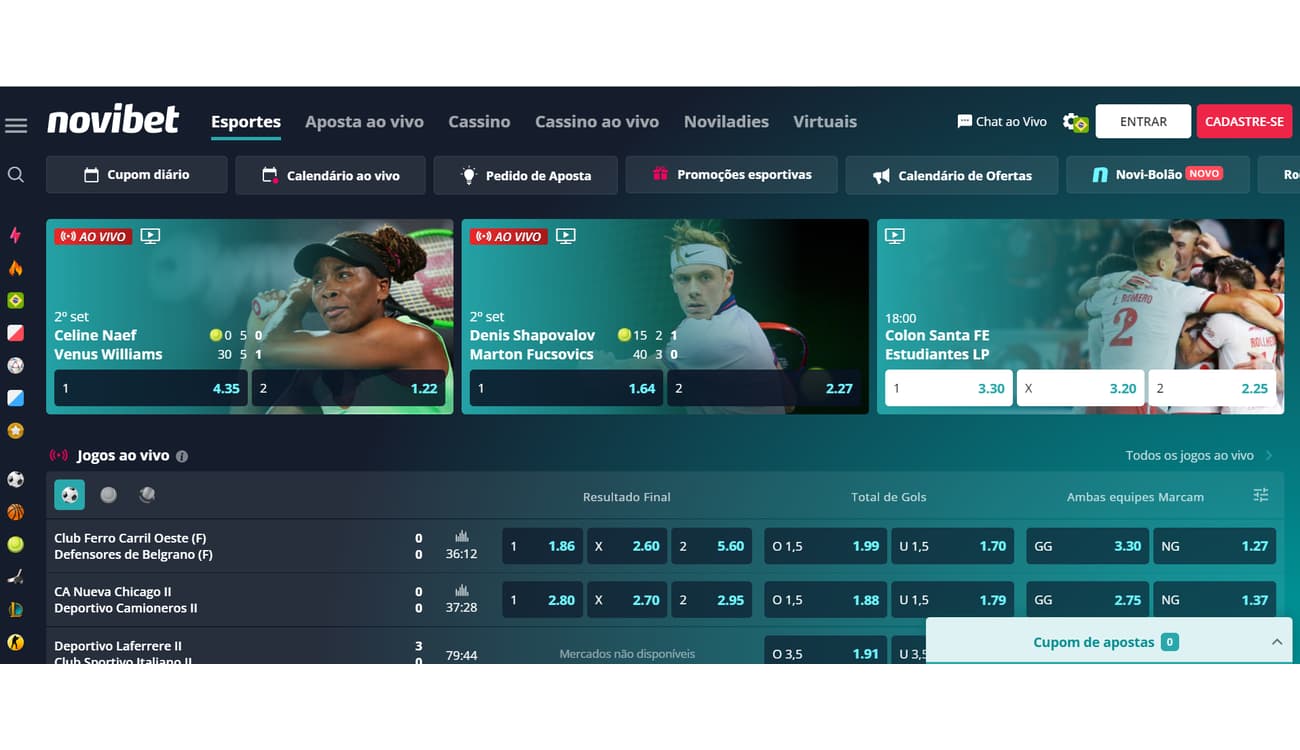
Task: Select GG odds 3.30 for Club Ferro match
Action: [x=1088, y=546]
